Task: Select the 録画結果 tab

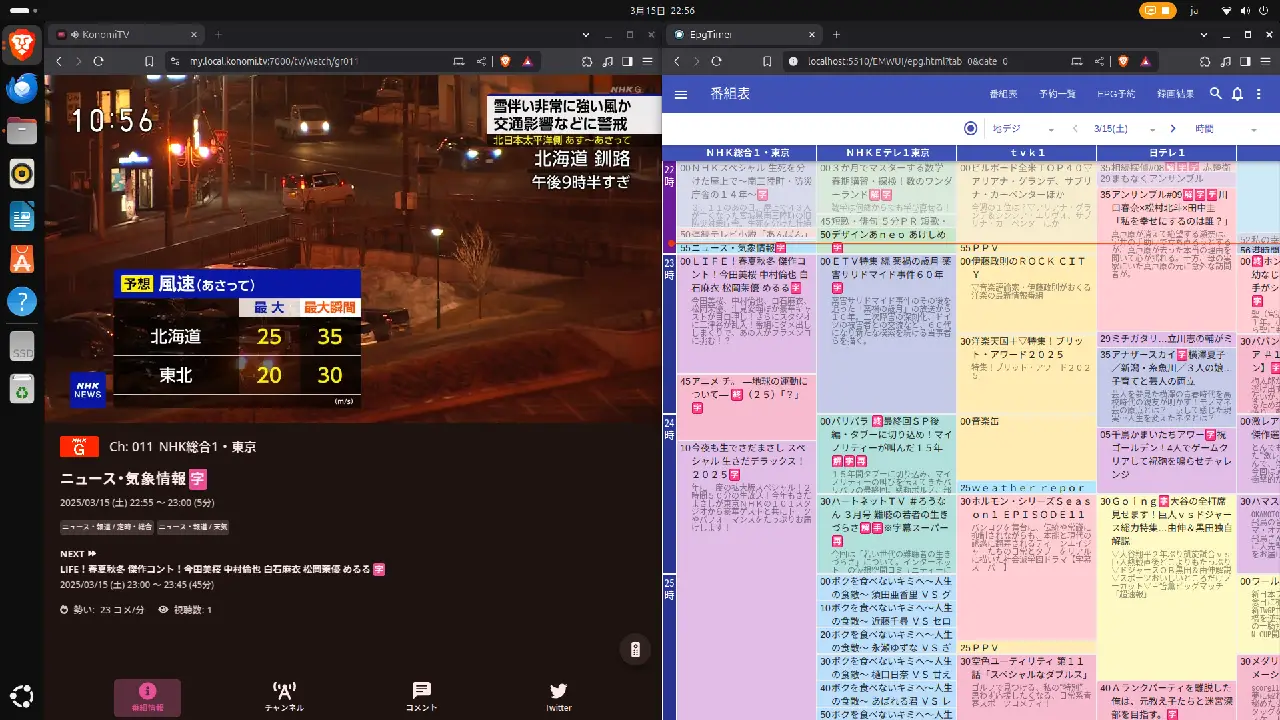Action: pos(1174,94)
